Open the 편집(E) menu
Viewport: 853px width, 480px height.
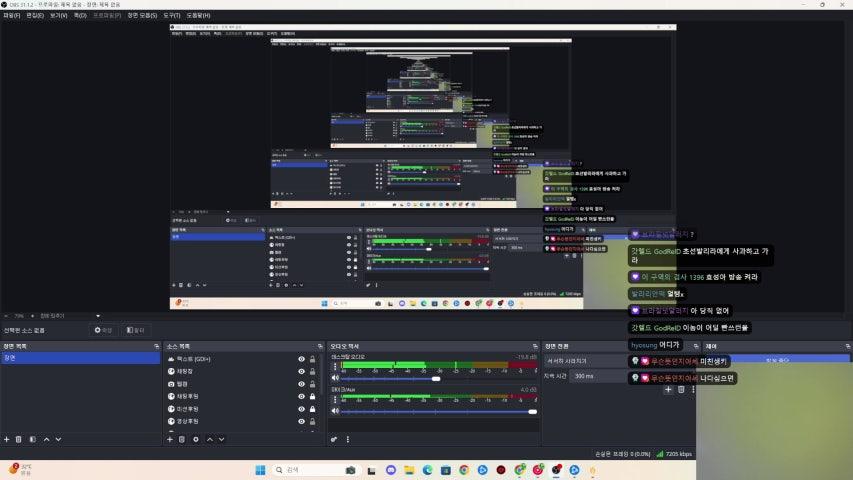(35, 15)
